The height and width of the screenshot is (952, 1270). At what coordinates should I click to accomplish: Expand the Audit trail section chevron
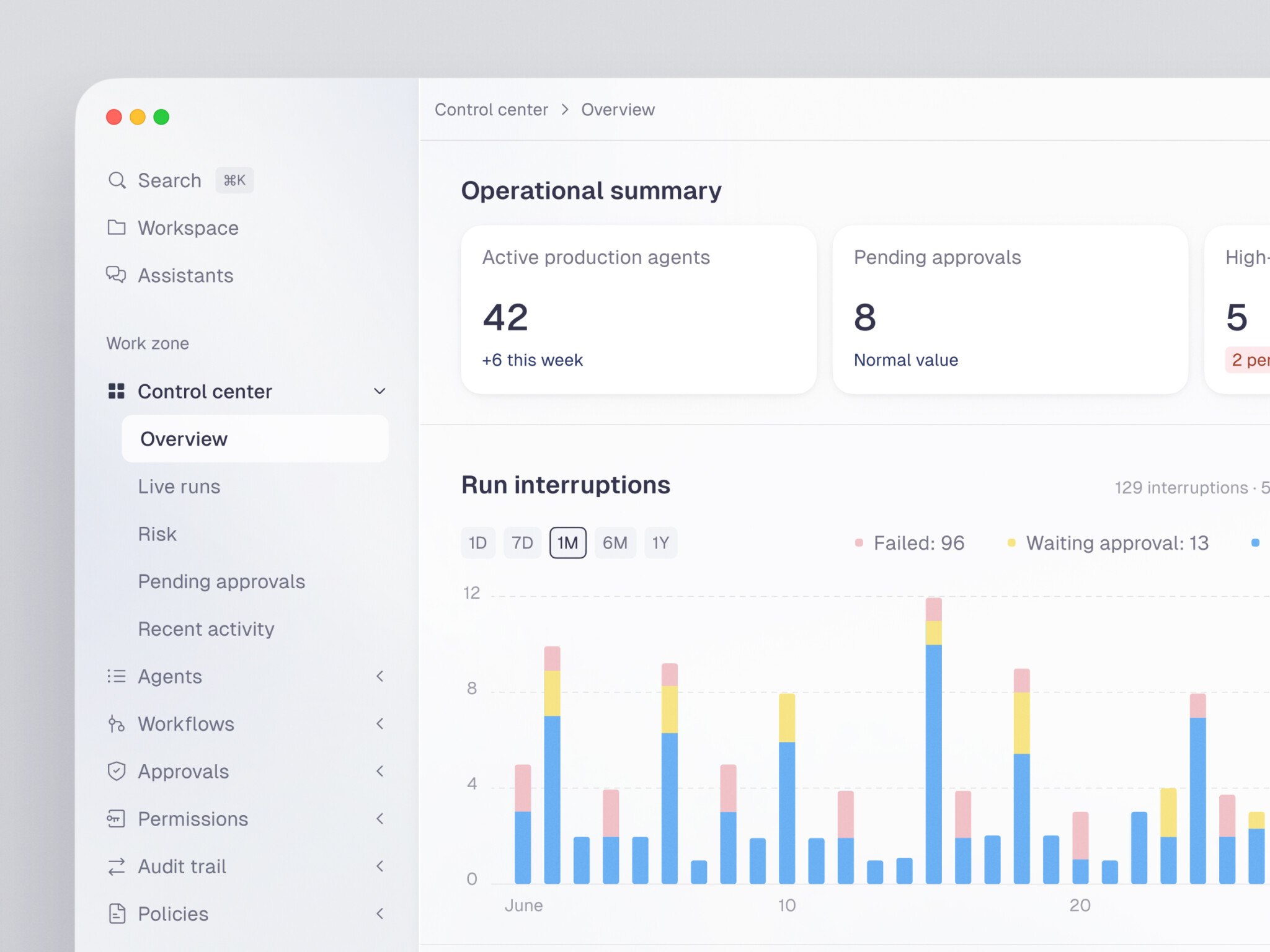point(380,866)
